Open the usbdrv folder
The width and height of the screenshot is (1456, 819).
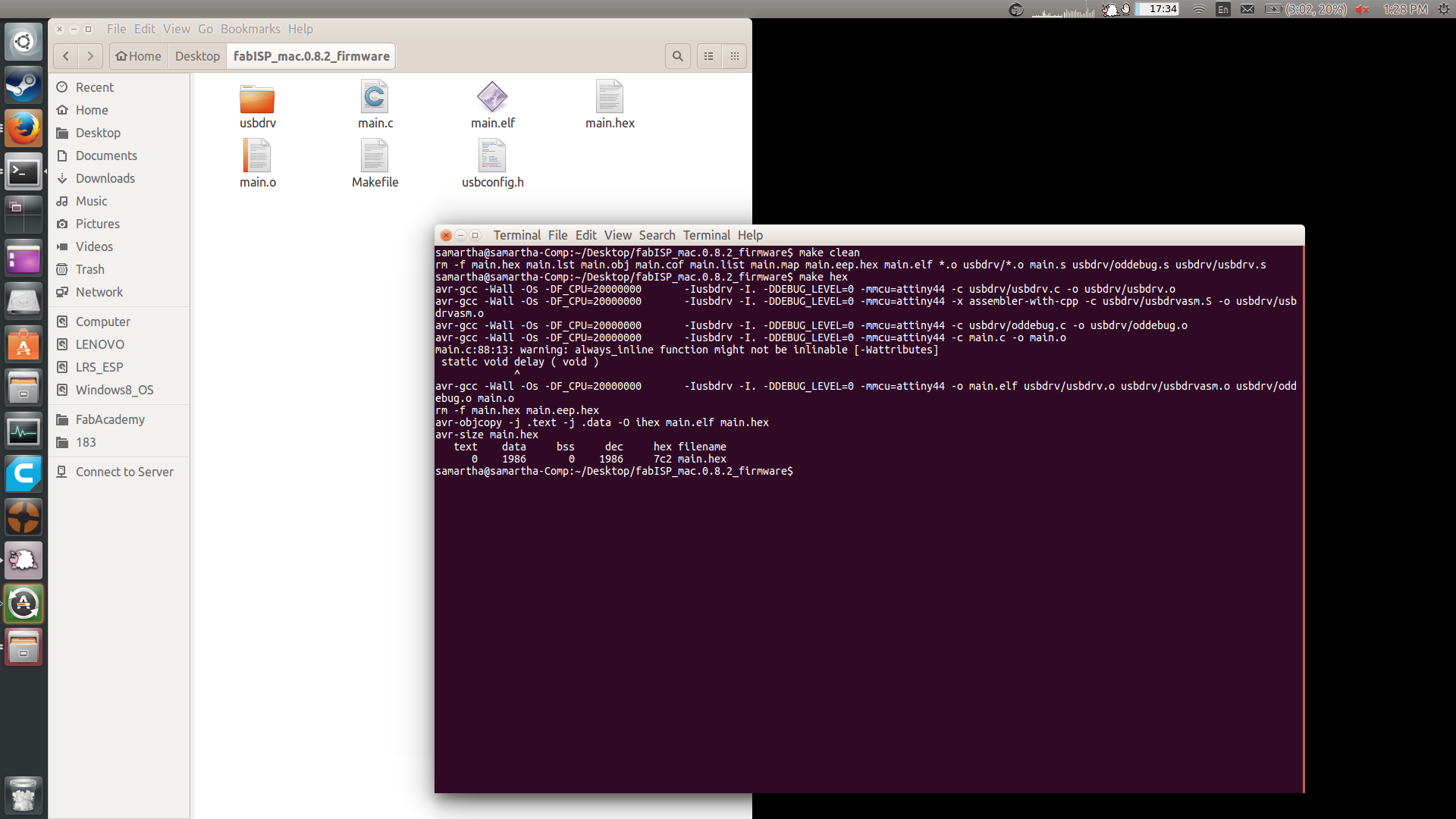pyautogui.click(x=257, y=107)
